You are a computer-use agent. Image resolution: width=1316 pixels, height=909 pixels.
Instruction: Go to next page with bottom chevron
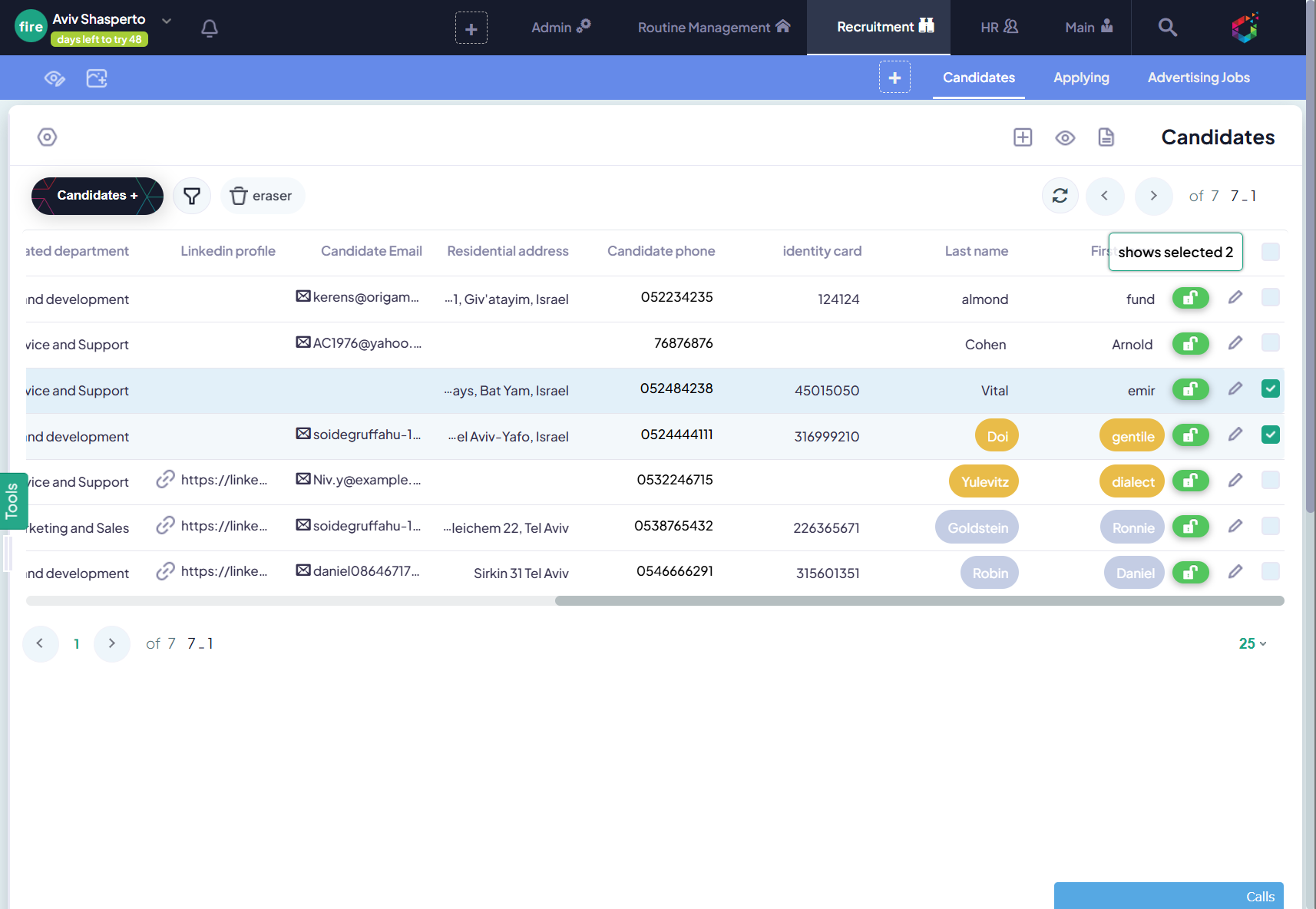[112, 643]
